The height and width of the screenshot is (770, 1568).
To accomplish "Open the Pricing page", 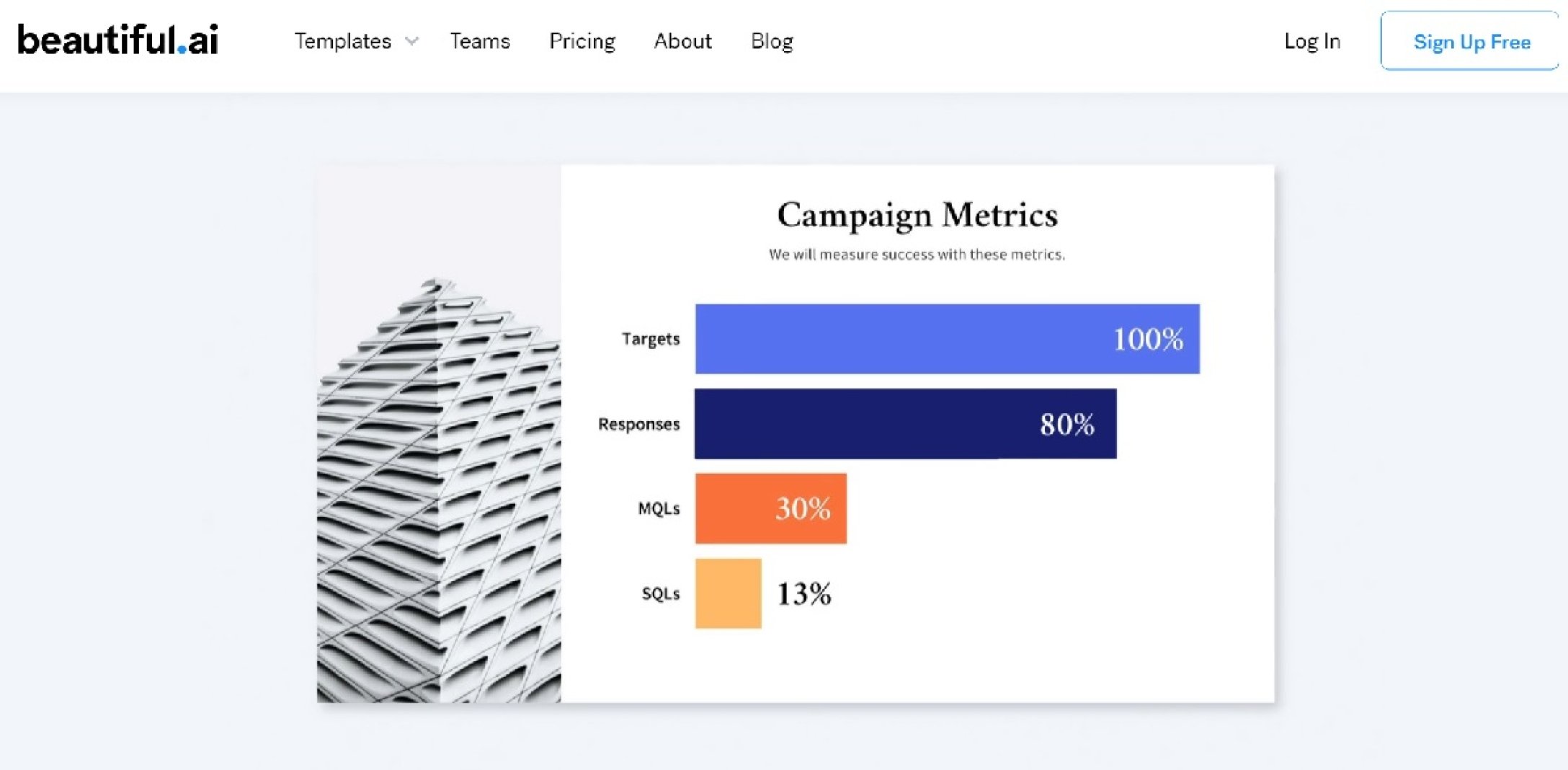I will tap(582, 41).
